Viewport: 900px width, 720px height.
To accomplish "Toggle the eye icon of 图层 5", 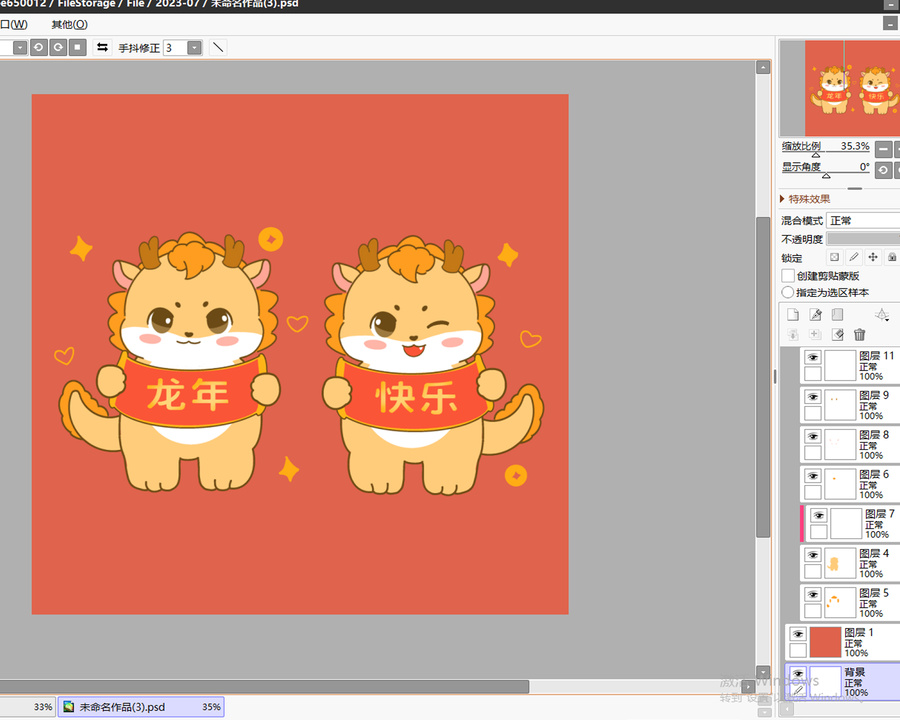I will pos(813,595).
